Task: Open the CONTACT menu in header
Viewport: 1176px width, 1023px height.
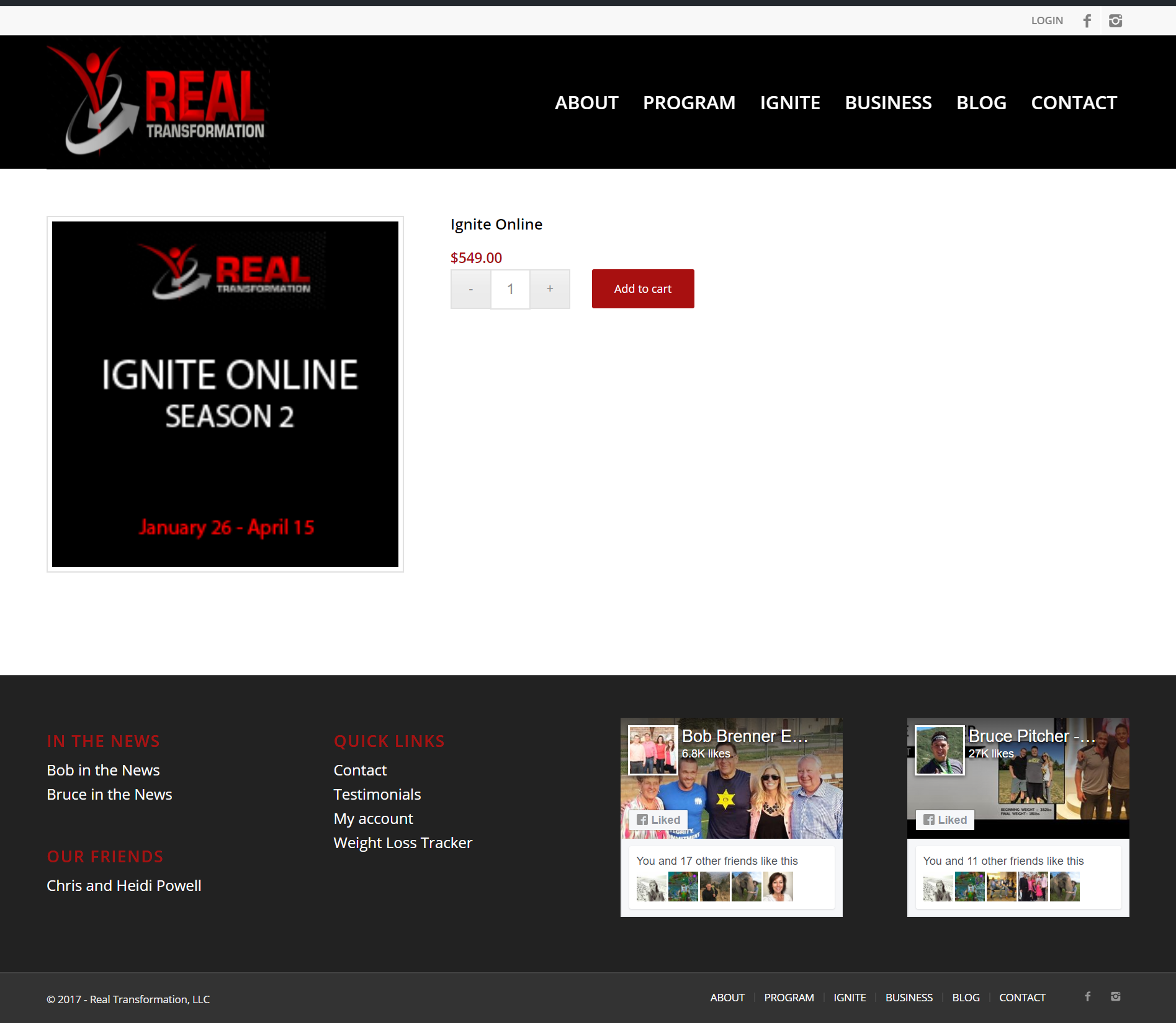Action: pos(1074,102)
